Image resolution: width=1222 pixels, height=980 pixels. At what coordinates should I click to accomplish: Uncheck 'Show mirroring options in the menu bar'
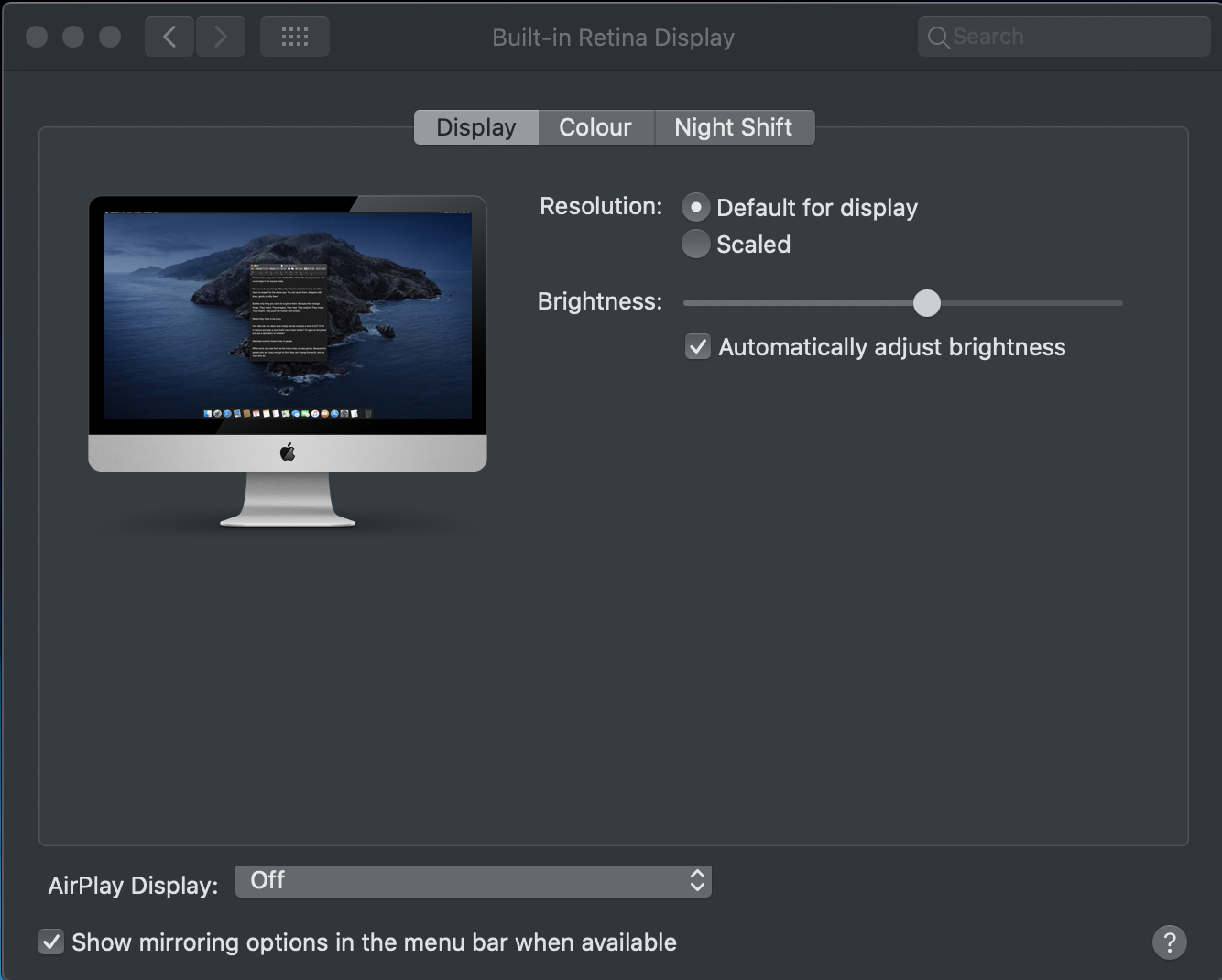[50, 942]
